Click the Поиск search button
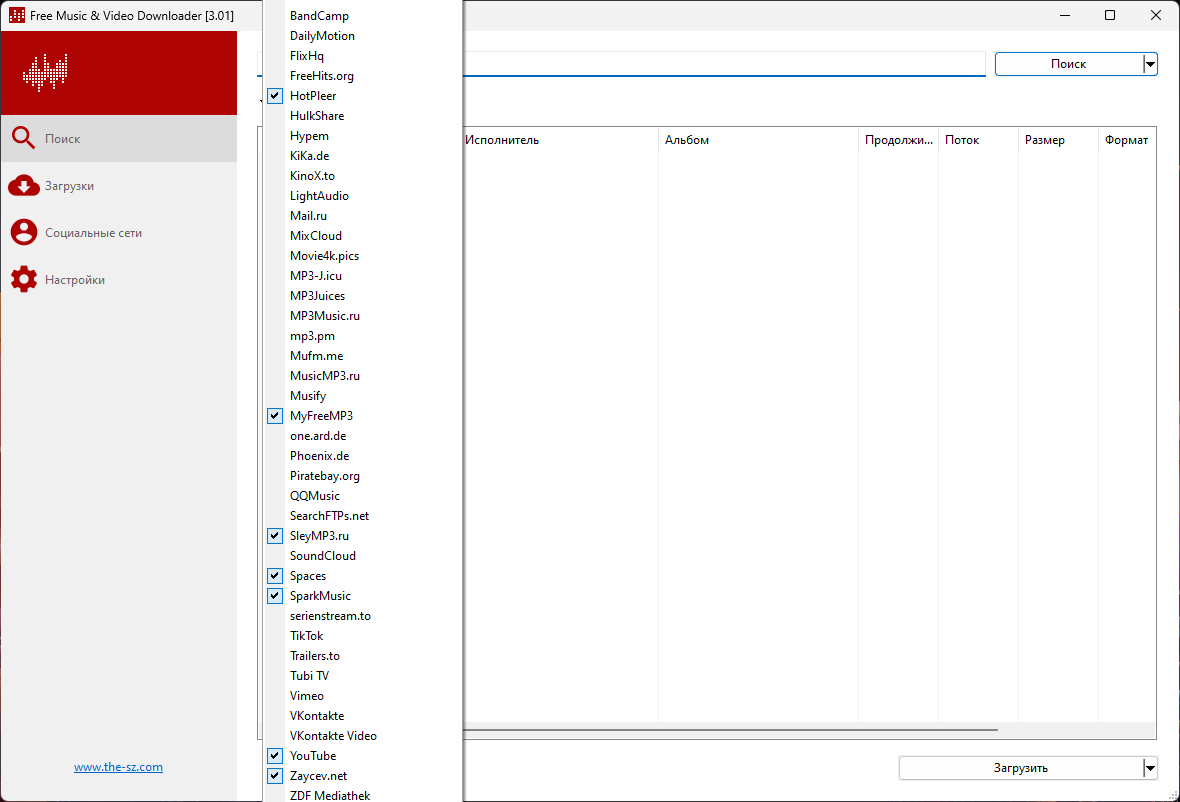 coord(1069,64)
